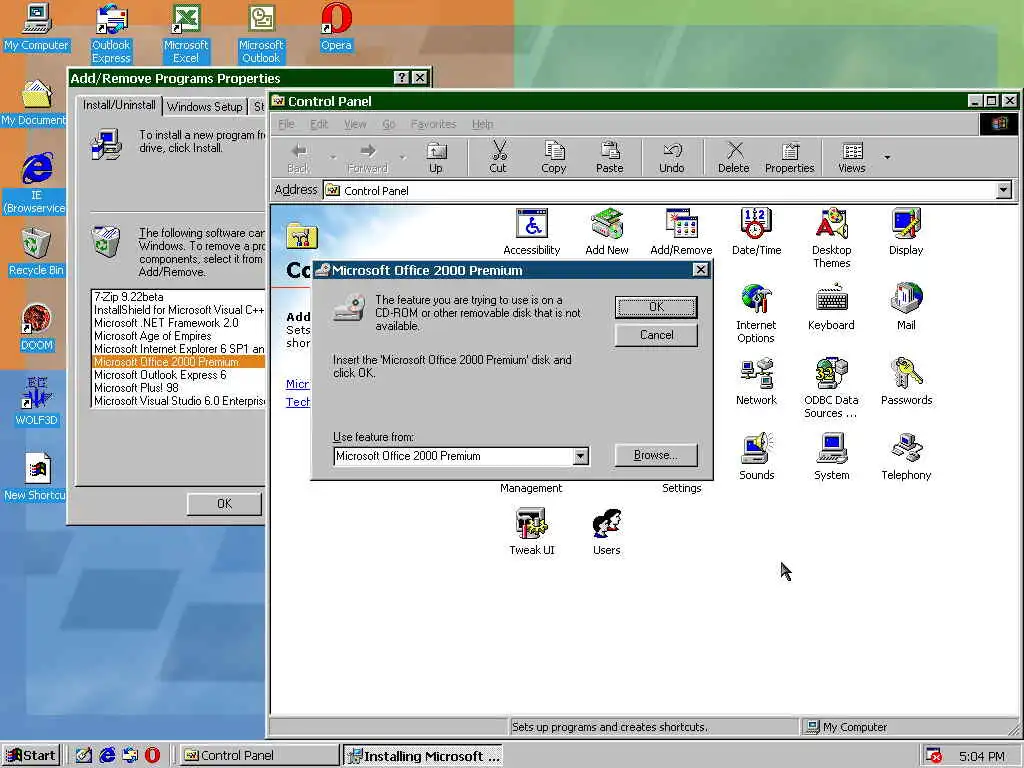The width and height of the screenshot is (1024, 768).
Task: Open the Passwords icon
Action: (906, 382)
